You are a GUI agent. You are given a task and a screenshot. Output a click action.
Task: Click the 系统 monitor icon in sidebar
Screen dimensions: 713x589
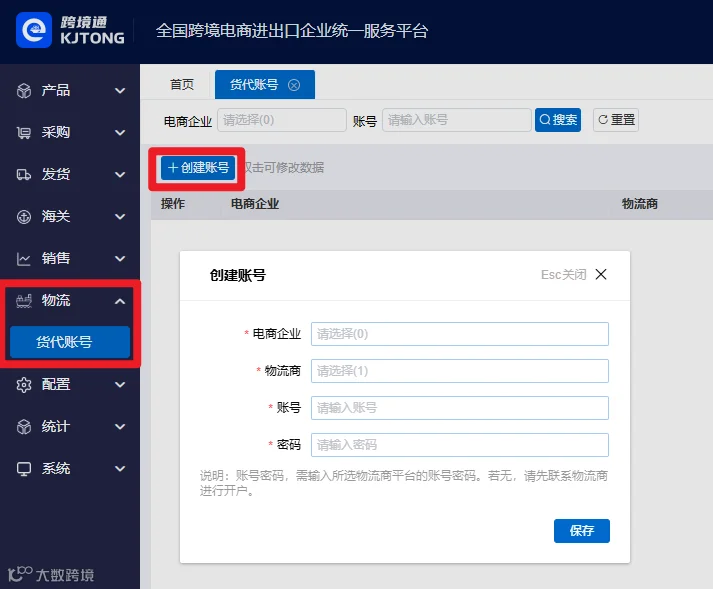tap(24, 468)
